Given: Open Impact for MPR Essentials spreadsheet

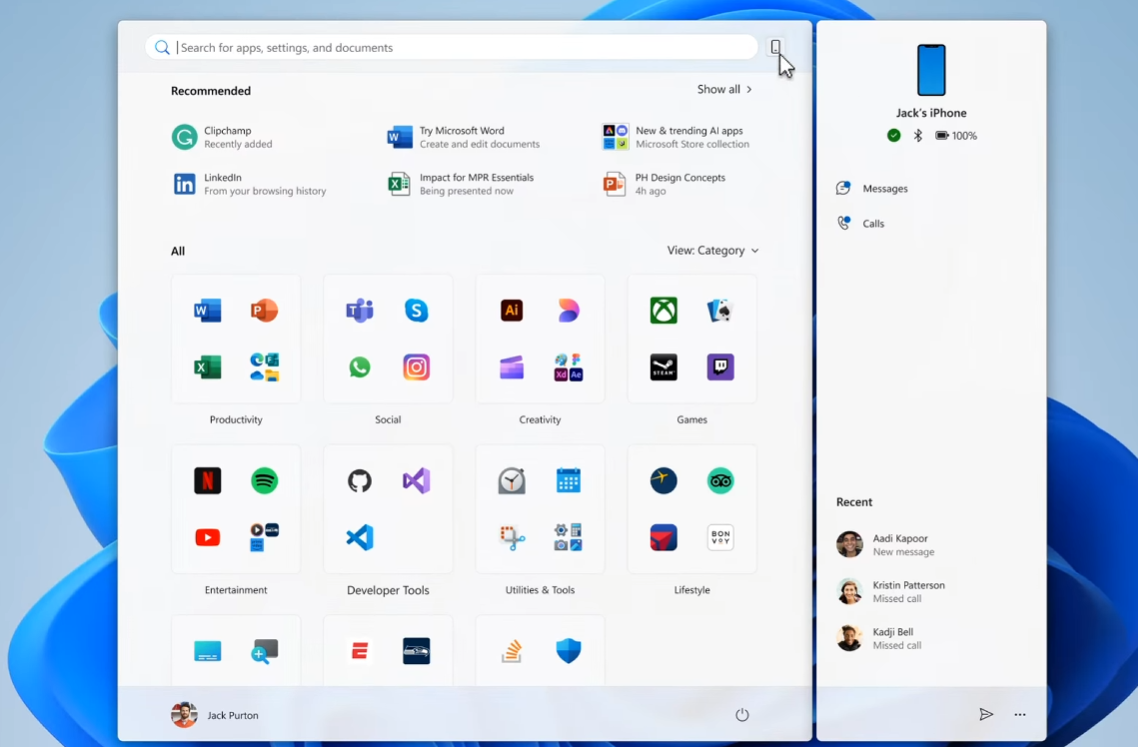Looking at the screenshot, I should point(461,184).
